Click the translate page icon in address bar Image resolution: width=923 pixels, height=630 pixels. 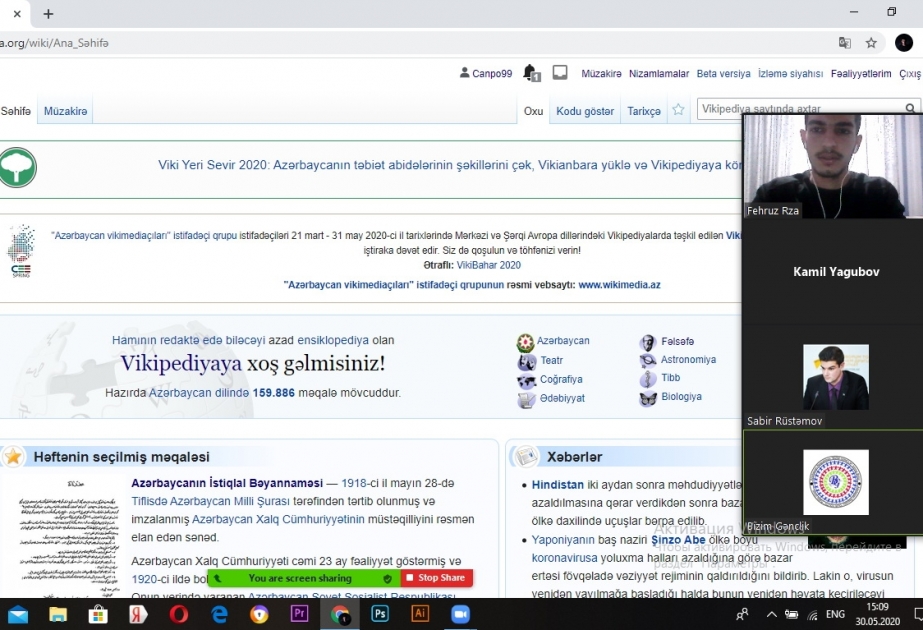pyautogui.click(x=845, y=42)
